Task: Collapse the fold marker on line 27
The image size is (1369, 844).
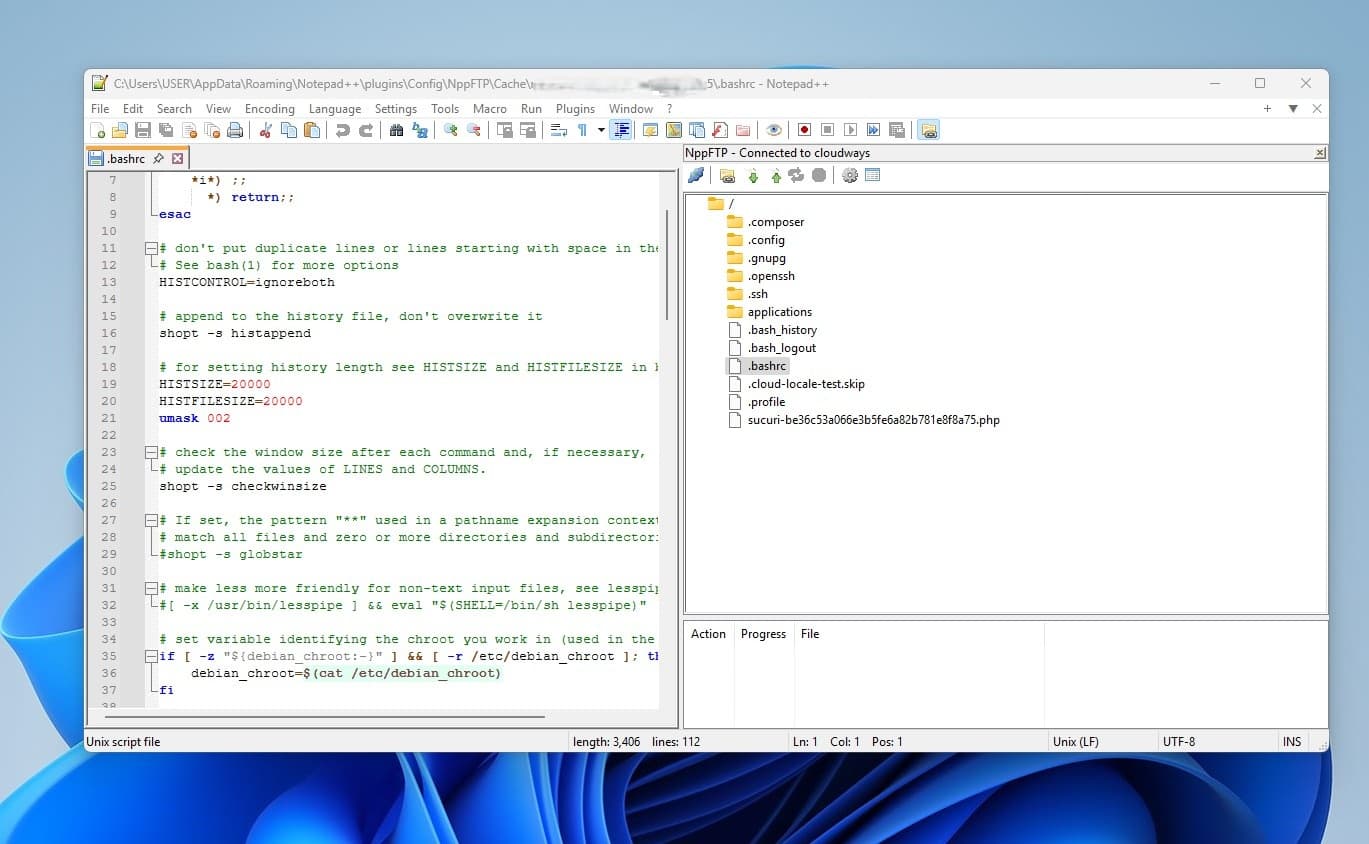Action: [150, 520]
